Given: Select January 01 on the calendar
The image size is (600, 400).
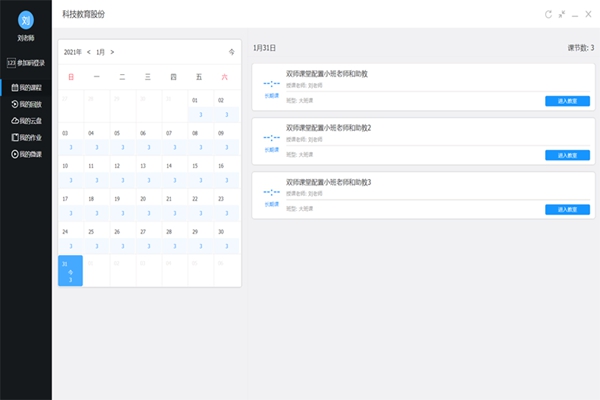Looking at the screenshot, I should point(200,106).
